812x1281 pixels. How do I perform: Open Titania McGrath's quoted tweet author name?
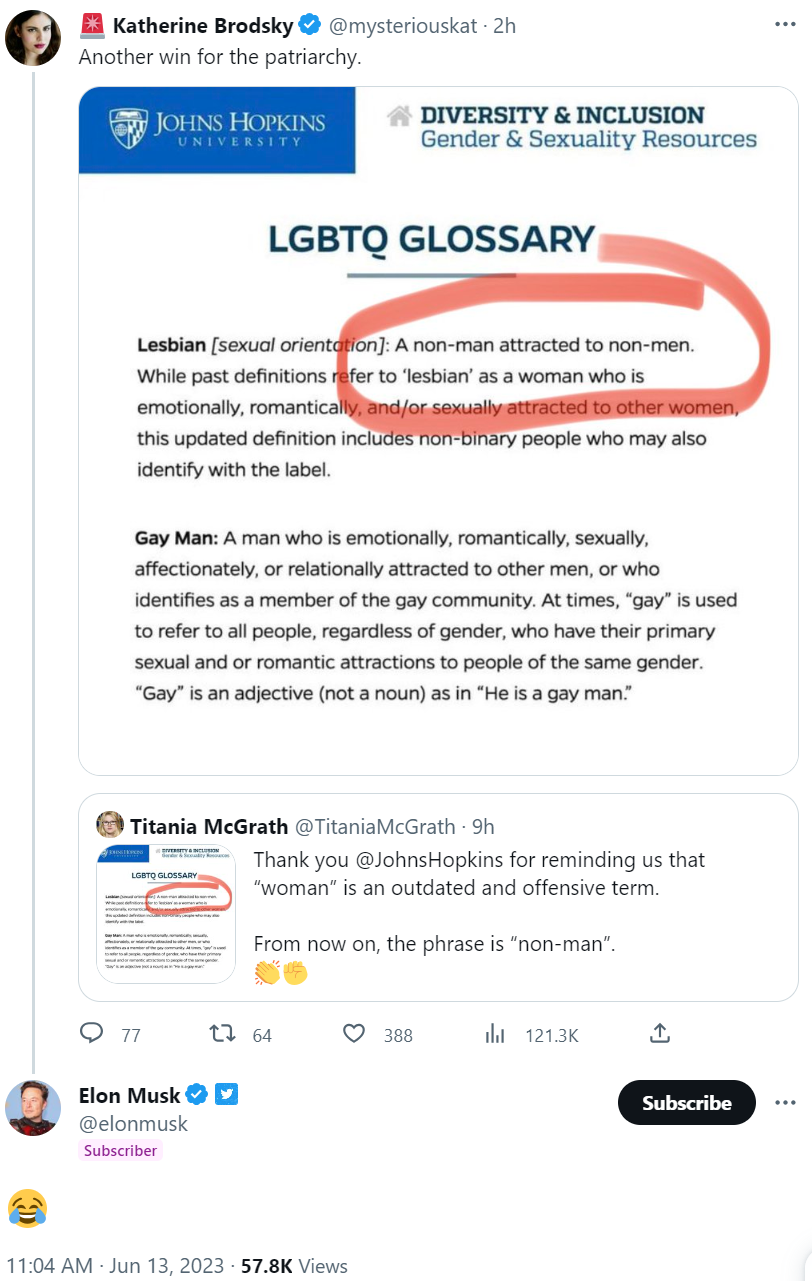coord(207,826)
